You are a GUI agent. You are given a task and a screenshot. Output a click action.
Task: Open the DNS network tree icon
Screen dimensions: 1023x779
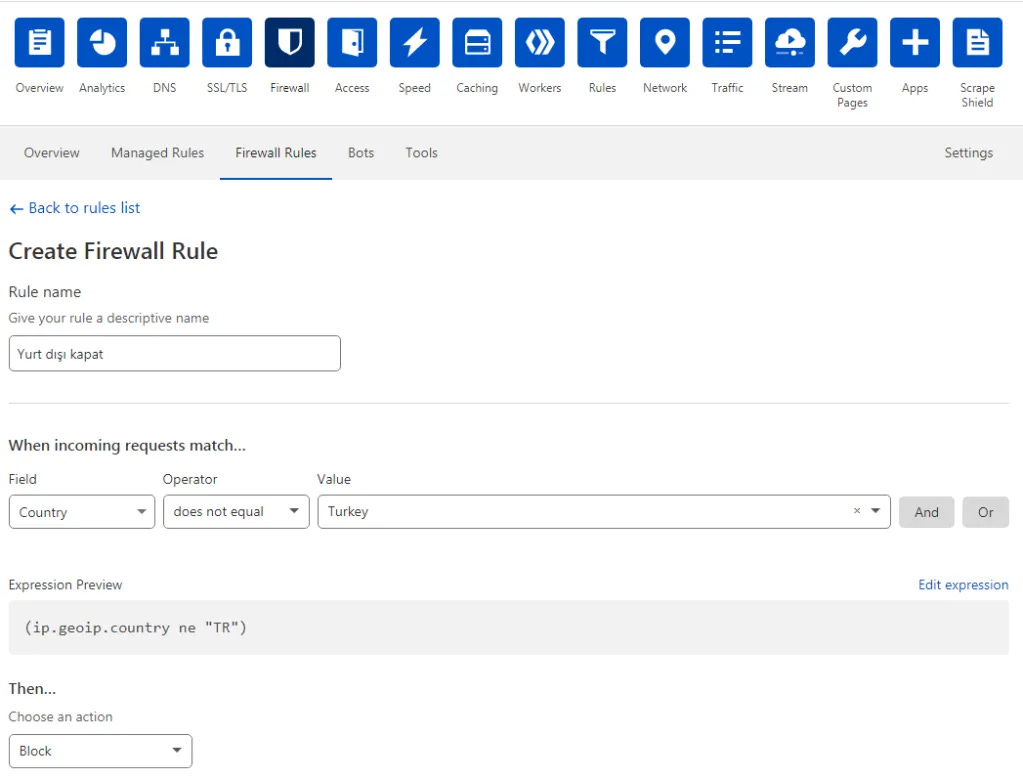pyautogui.click(x=164, y=42)
